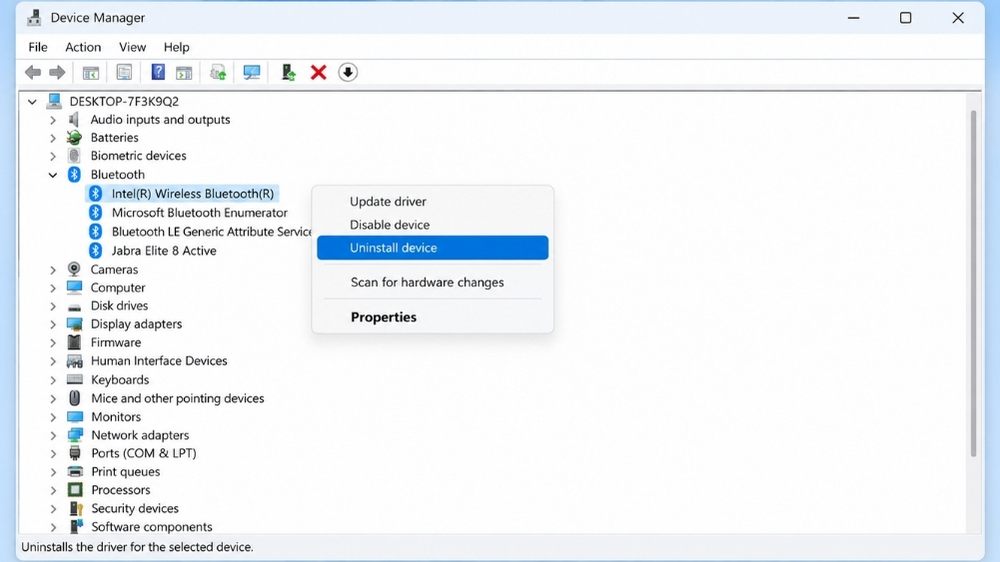Expand the Audio inputs and outputs category
Viewport: 1000px width, 562px height.
[53, 120]
